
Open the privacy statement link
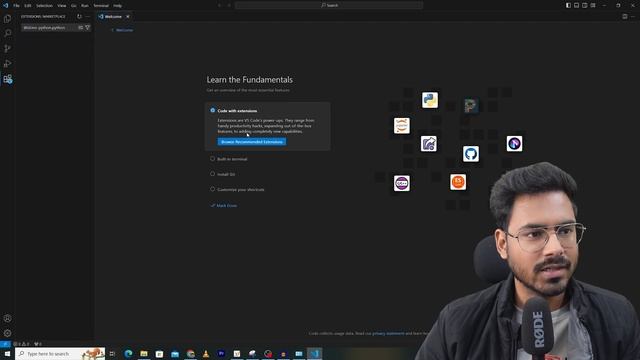[x=388, y=333]
